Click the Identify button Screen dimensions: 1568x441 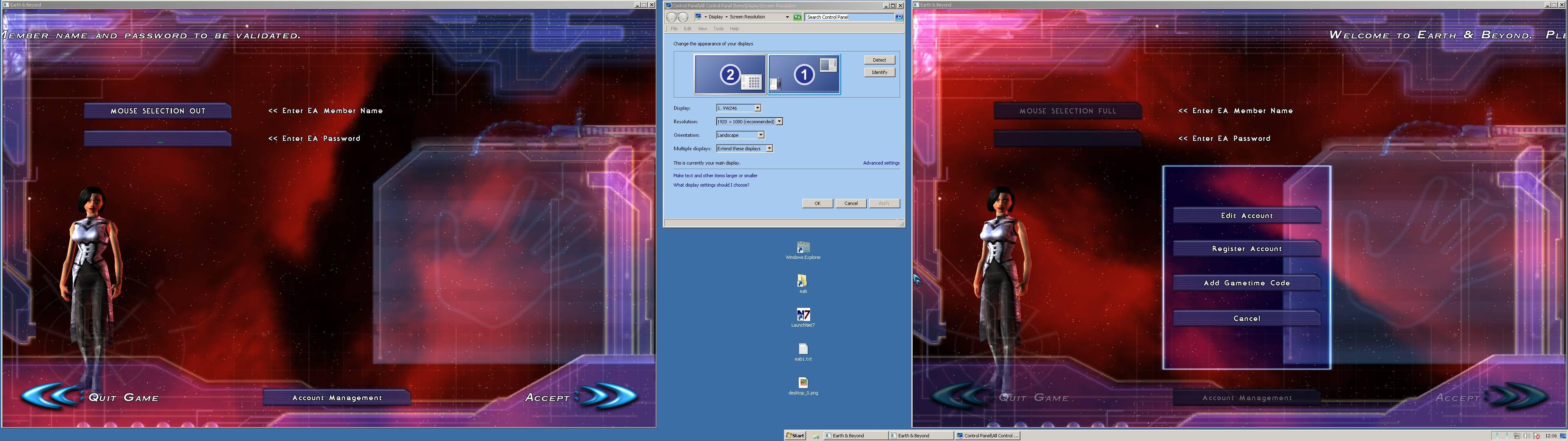click(880, 72)
